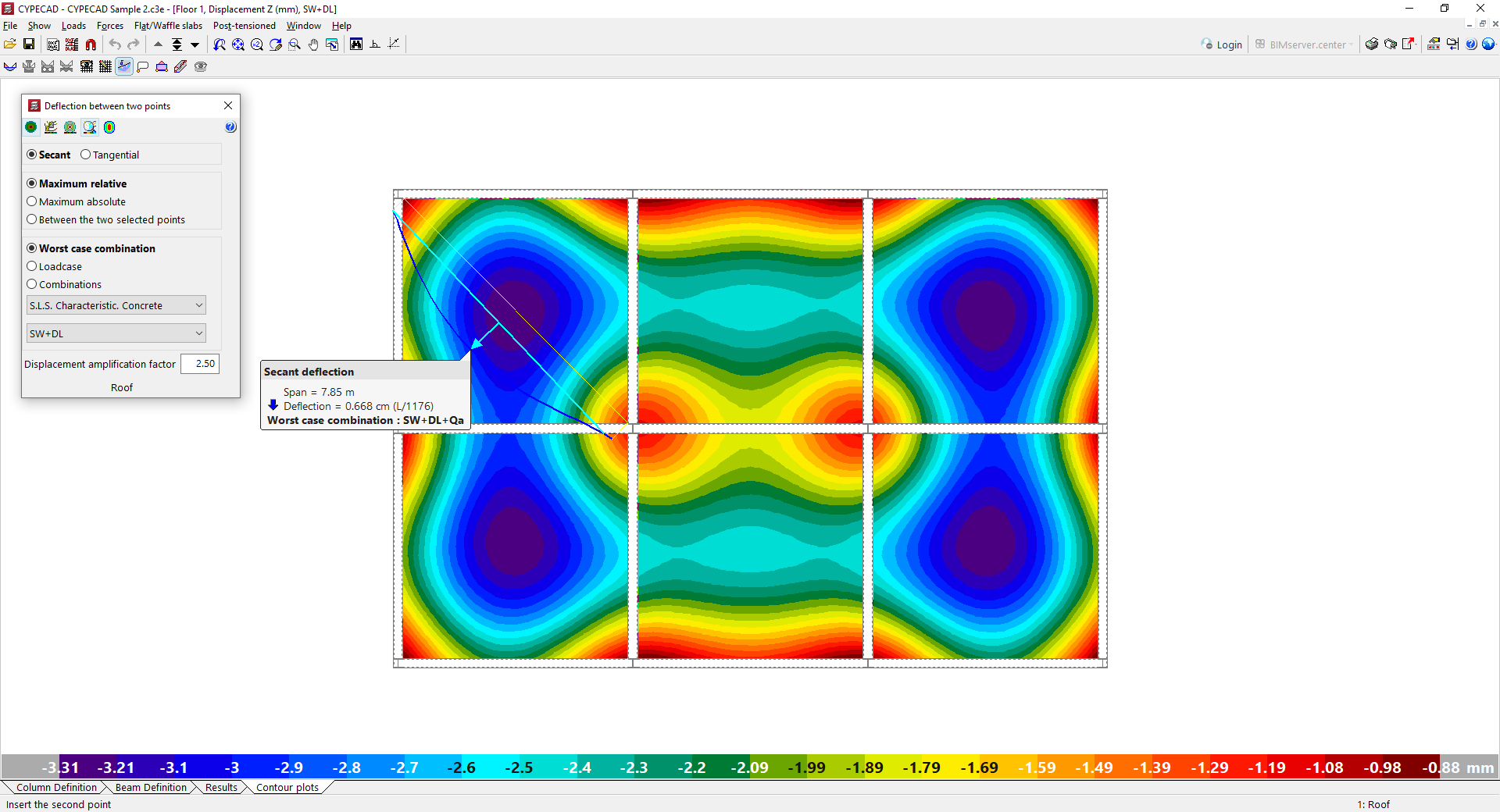Open the Show menu
The width and height of the screenshot is (1500, 812).
pos(39,26)
